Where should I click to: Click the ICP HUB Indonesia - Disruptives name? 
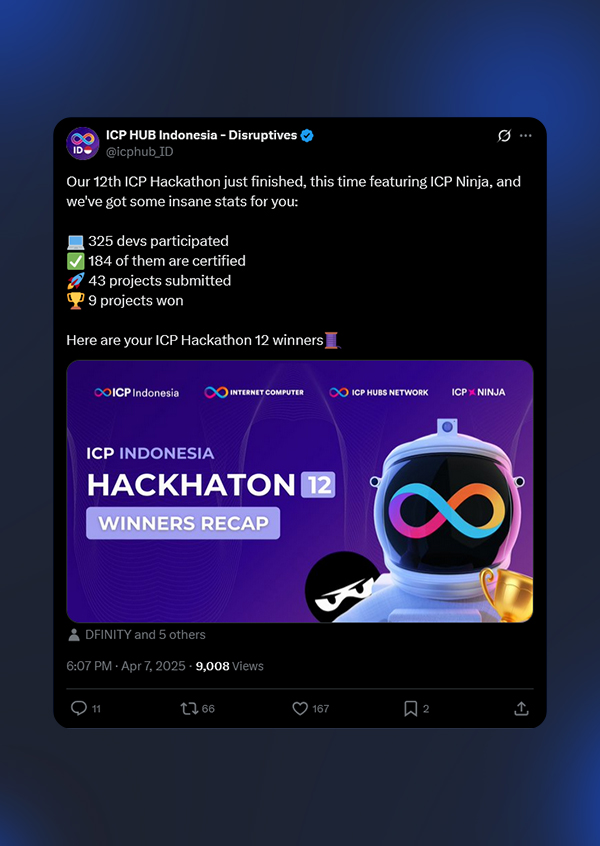point(201,136)
